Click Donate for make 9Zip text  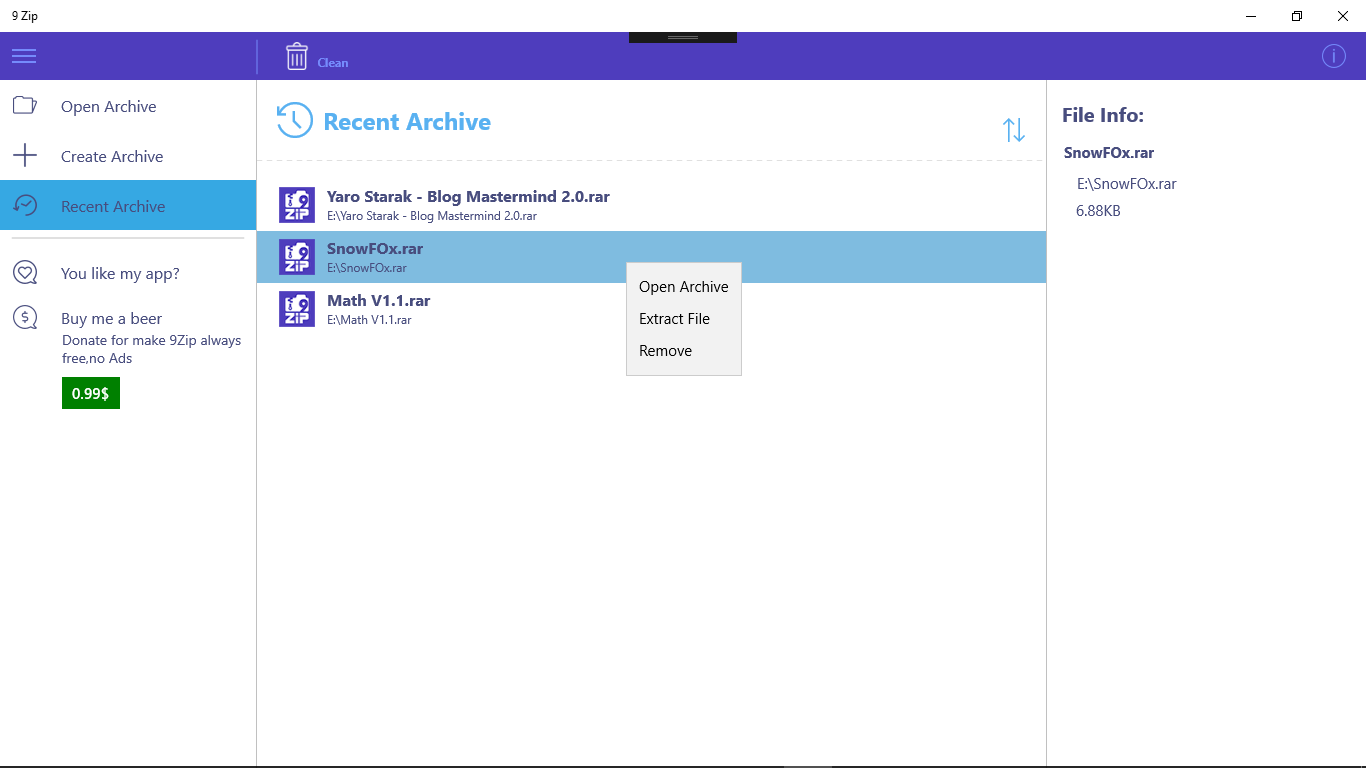coord(151,349)
